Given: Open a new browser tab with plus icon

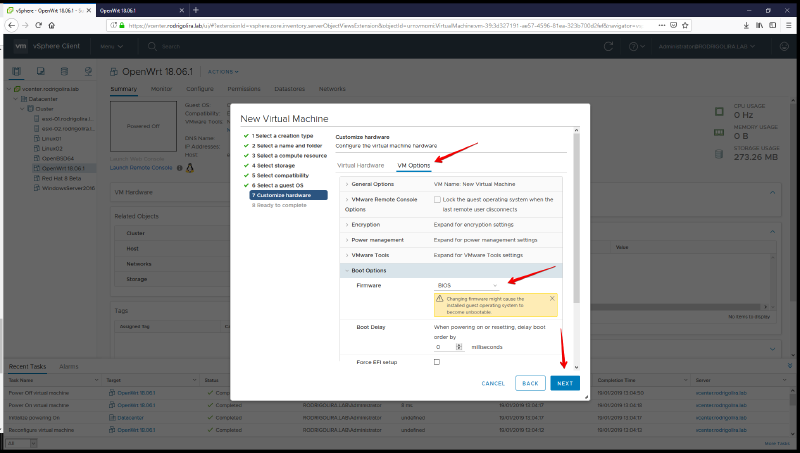Looking at the screenshot, I should click(196, 9).
